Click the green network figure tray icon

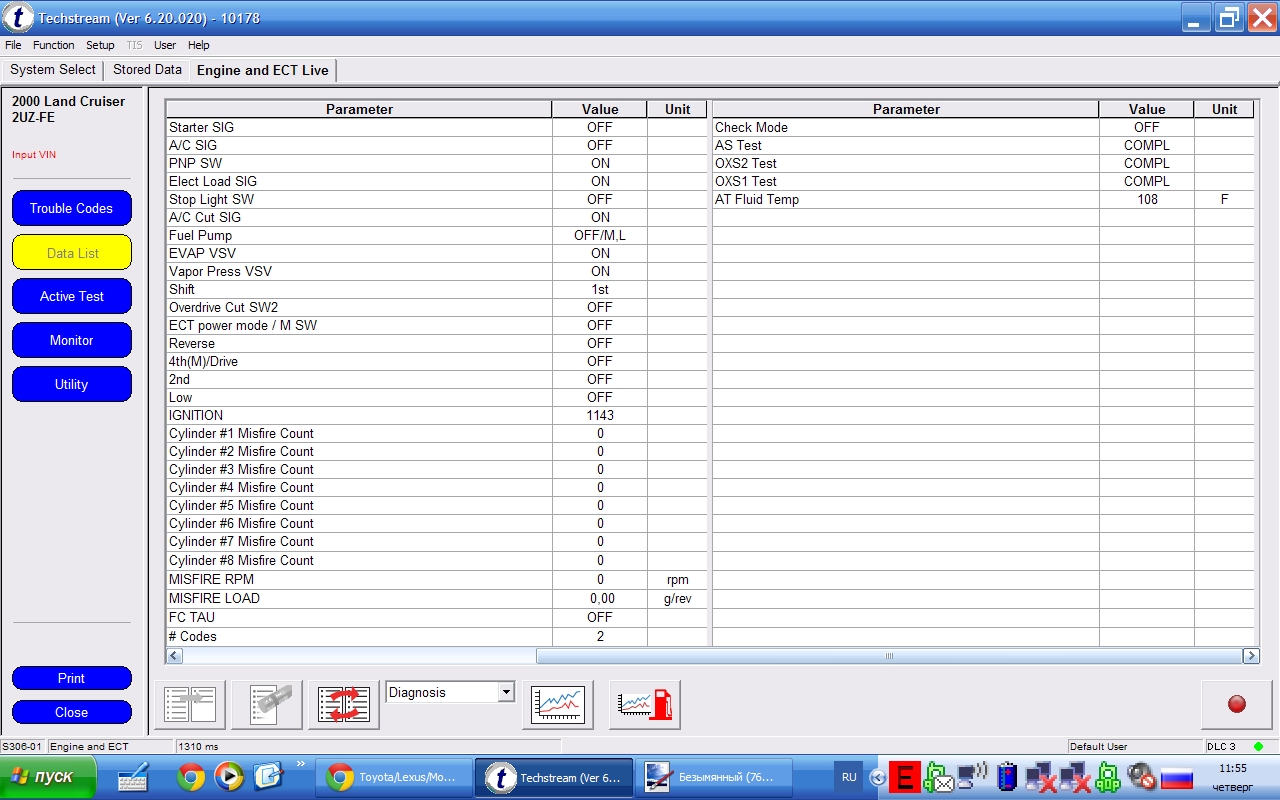pos(1108,777)
